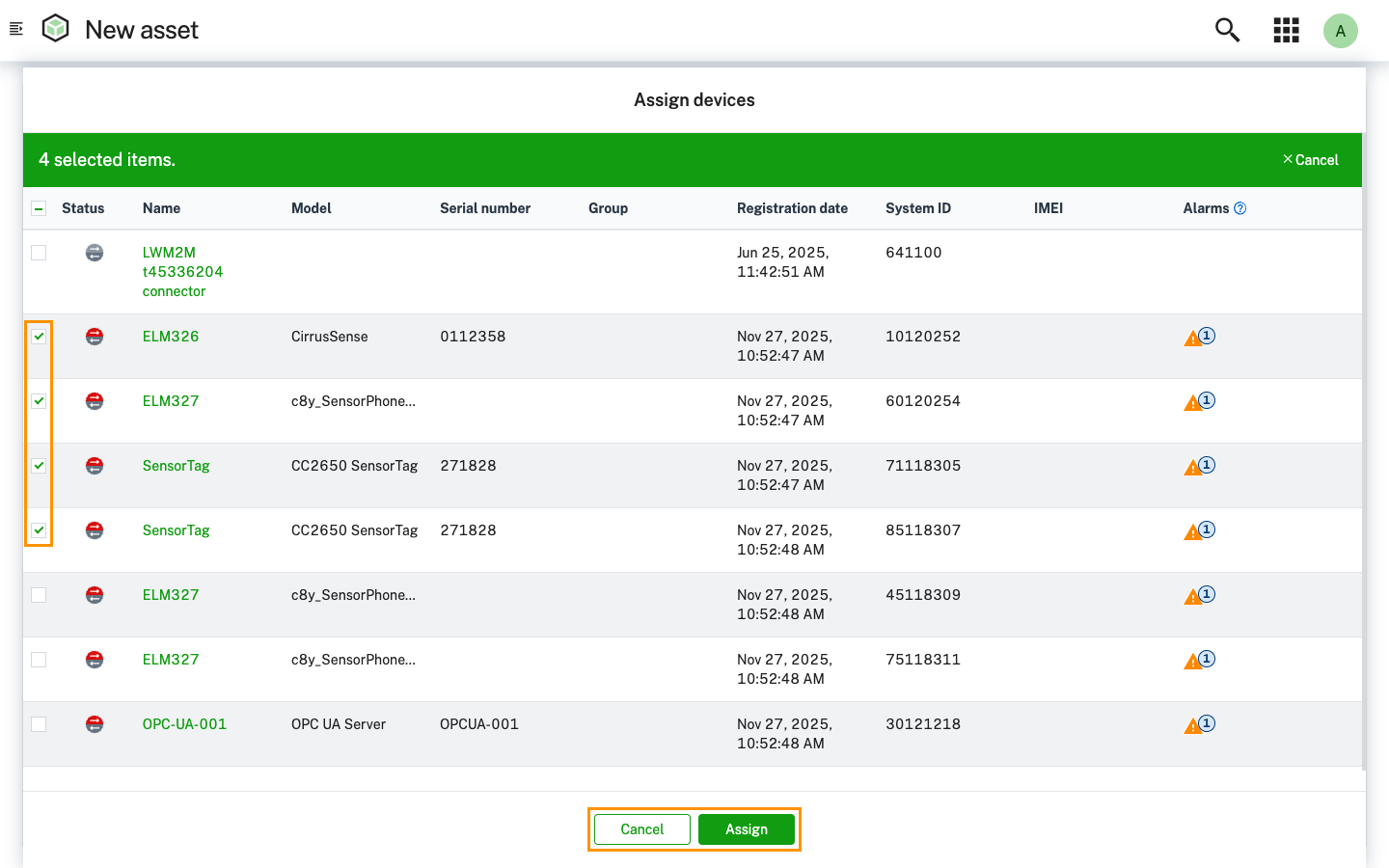Click the help icon next to Alarms
Viewport: 1389px width, 868px height.
click(1240, 208)
